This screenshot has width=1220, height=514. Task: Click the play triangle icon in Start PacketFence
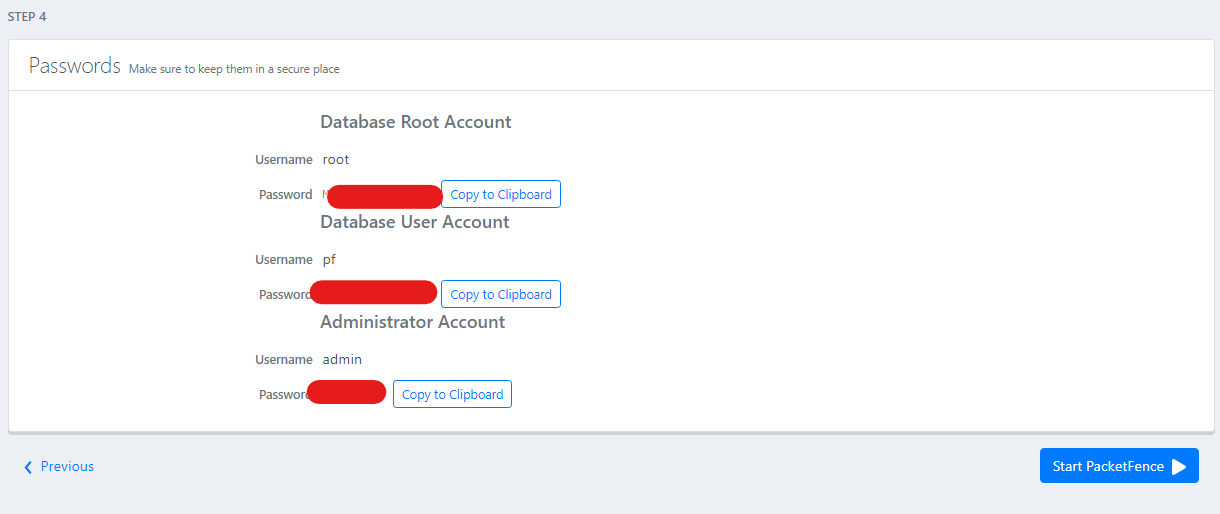click(x=1179, y=466)
